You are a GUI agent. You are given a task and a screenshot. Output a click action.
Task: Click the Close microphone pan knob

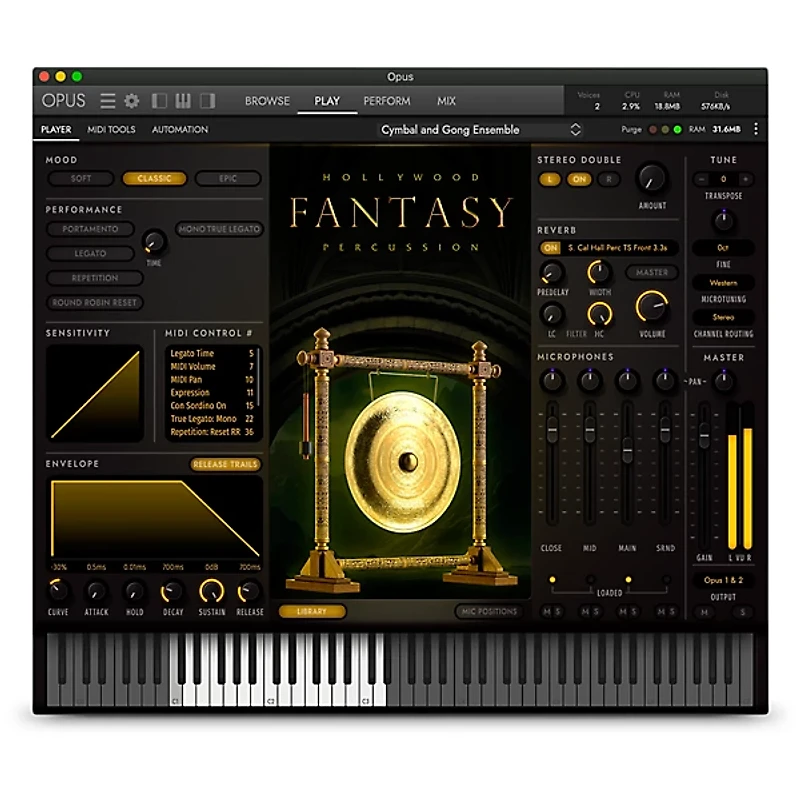point(552,381)
